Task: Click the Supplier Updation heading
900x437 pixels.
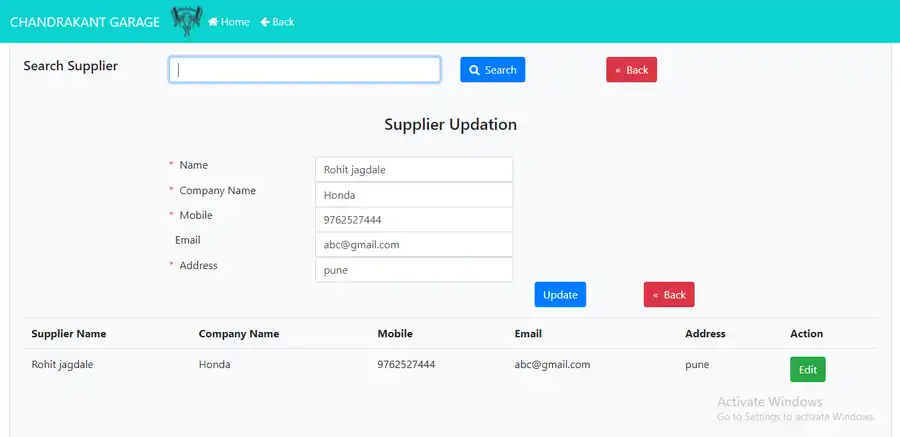Action: click(x=450, y=125)
